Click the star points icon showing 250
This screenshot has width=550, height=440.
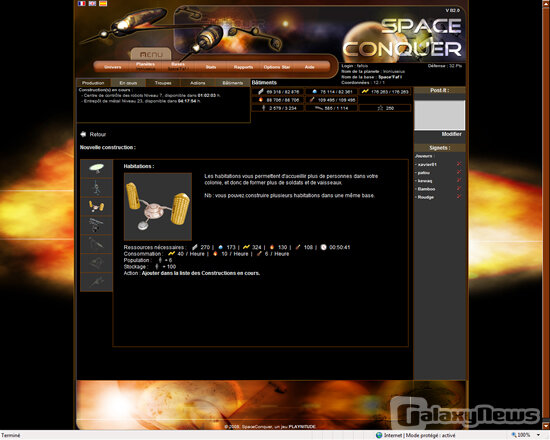pyautogui.click(x=380, y=108)
